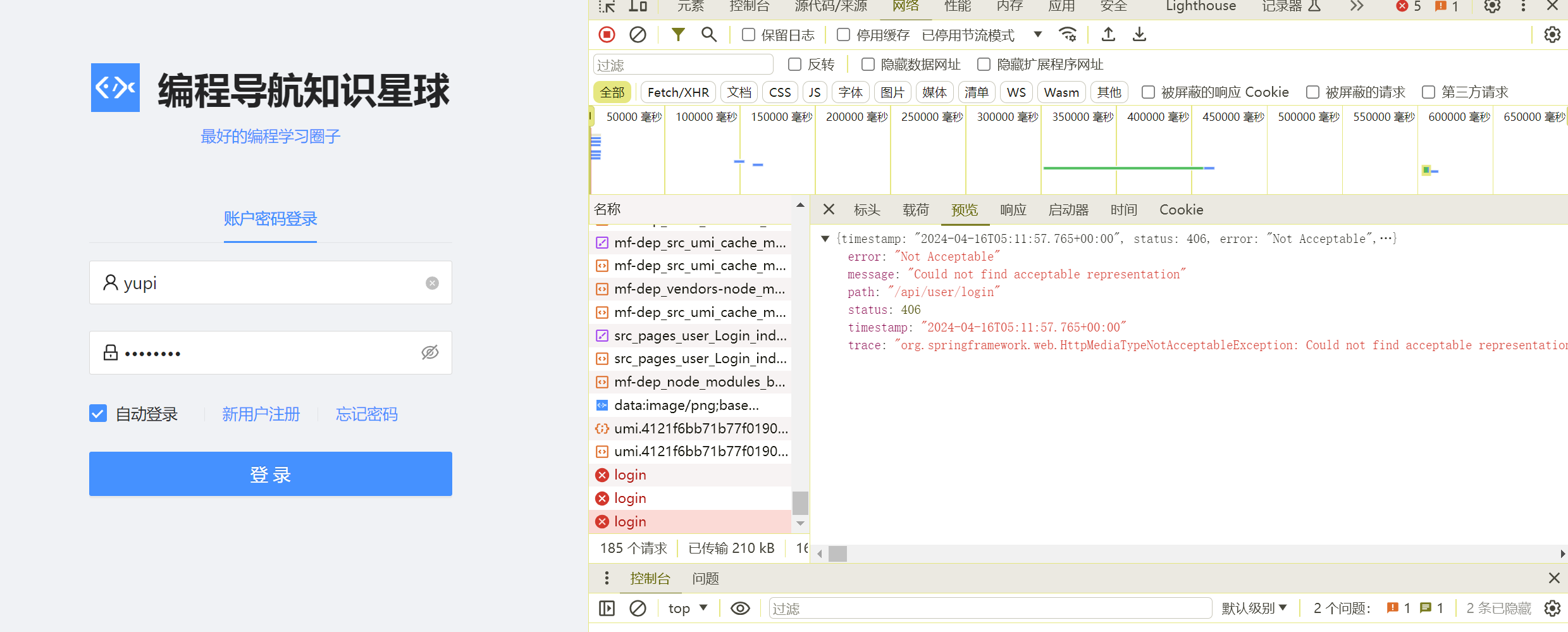The width and height of the screenshot is (1568, 632).
Task: Toggle 自动登录 checkbox
Action: [98, 414]
